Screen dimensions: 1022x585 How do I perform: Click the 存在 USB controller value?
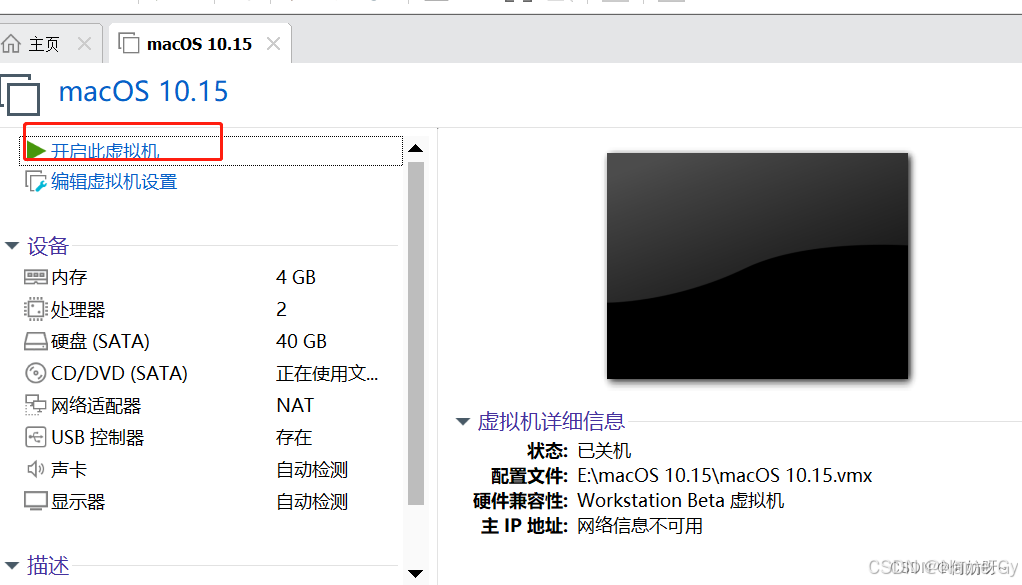coord(294,437)
